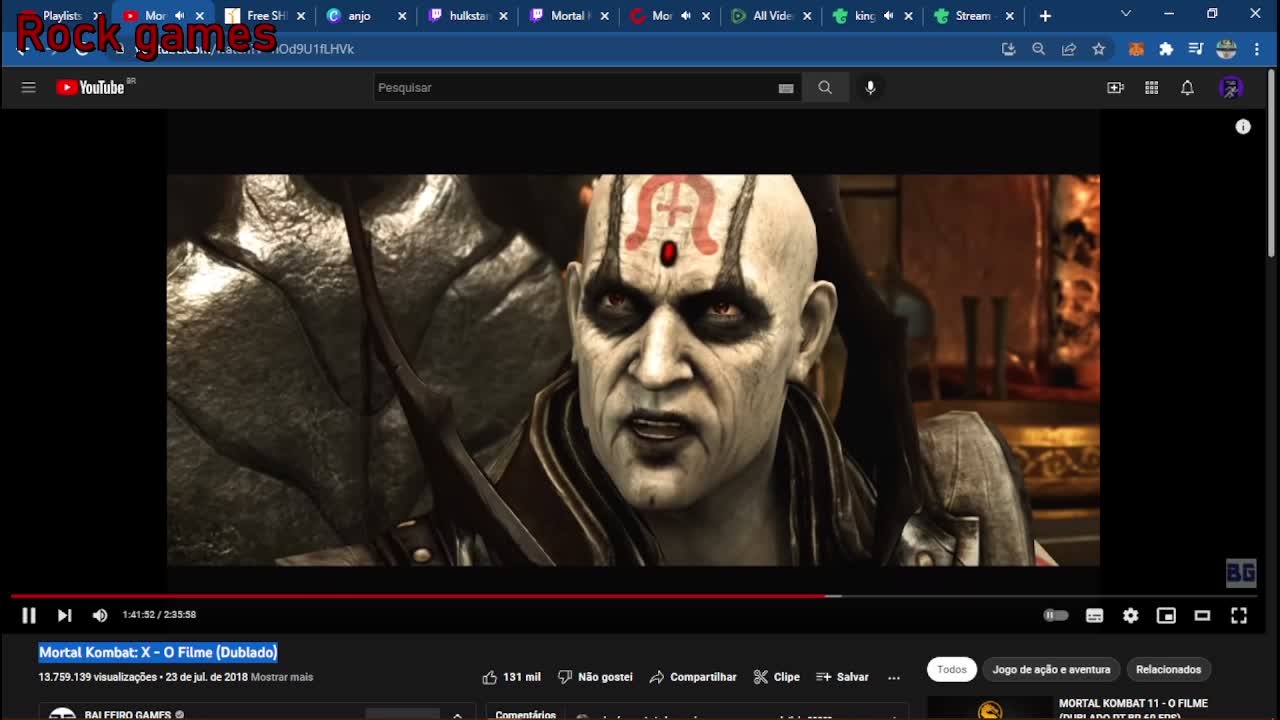This screenshot has width=1280, height=720.
Task: Install page as app icon in address bar
Action: [1008, 49]
